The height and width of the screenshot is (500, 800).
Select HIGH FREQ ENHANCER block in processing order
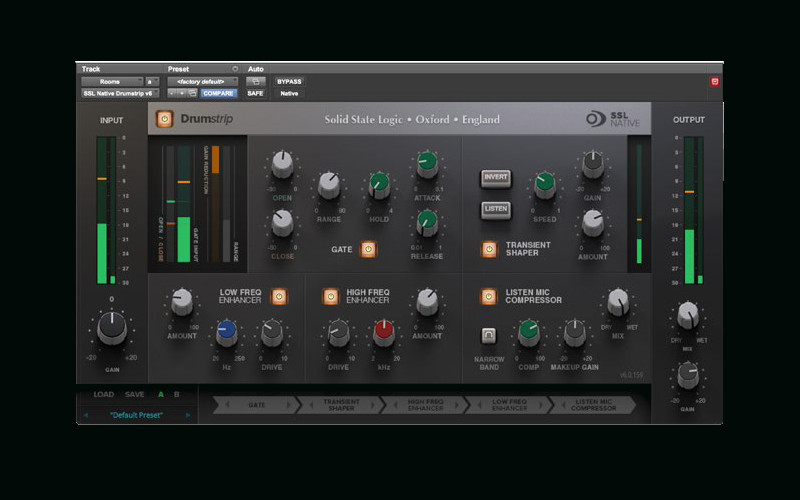point(426,405)
